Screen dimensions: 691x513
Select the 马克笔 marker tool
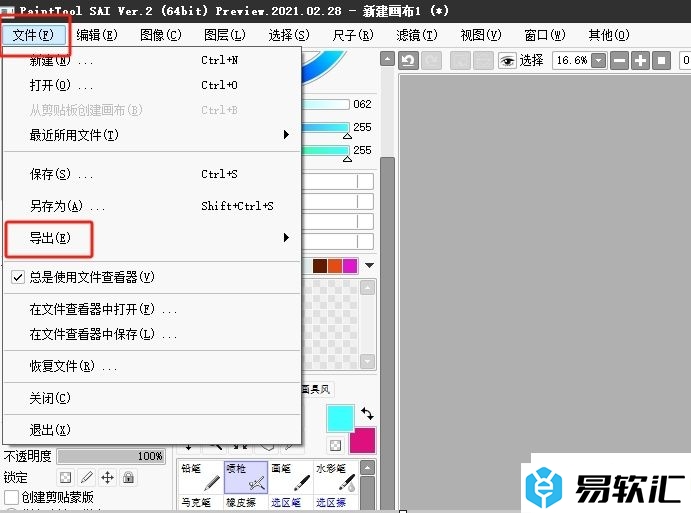tap(201, 502)
